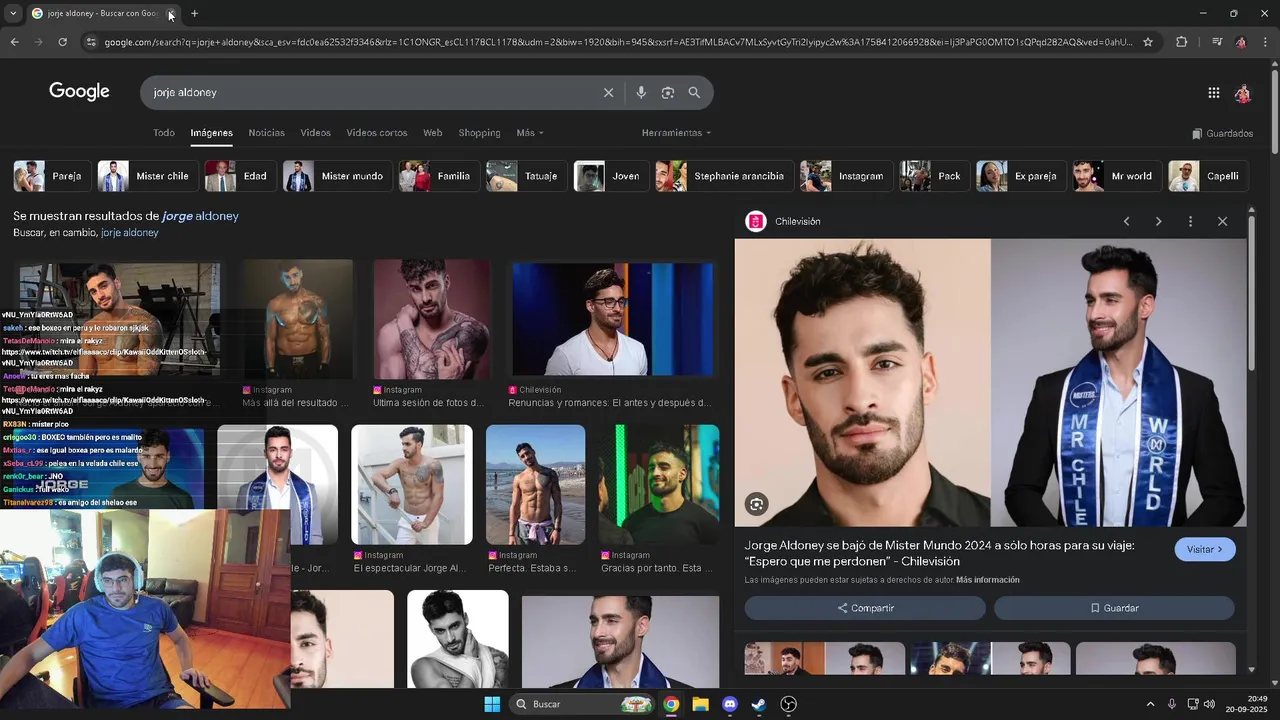1280x720 pixels.
Task: Show the previous image in the preview panel
Action: 1126,221
